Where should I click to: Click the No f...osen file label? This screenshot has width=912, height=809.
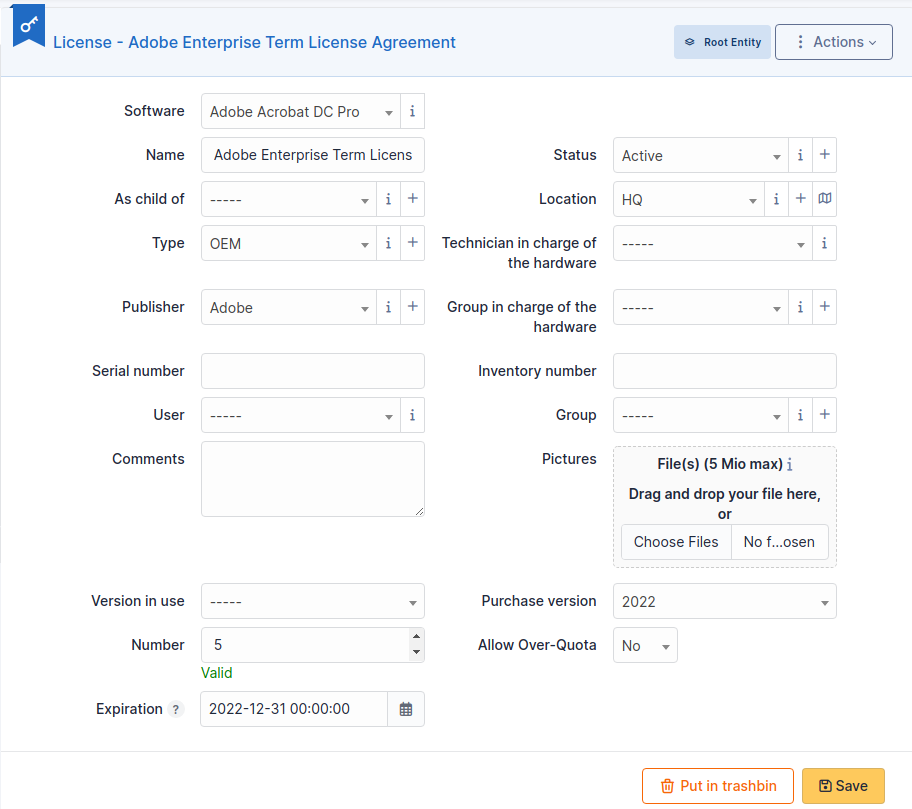coord(779,542)
